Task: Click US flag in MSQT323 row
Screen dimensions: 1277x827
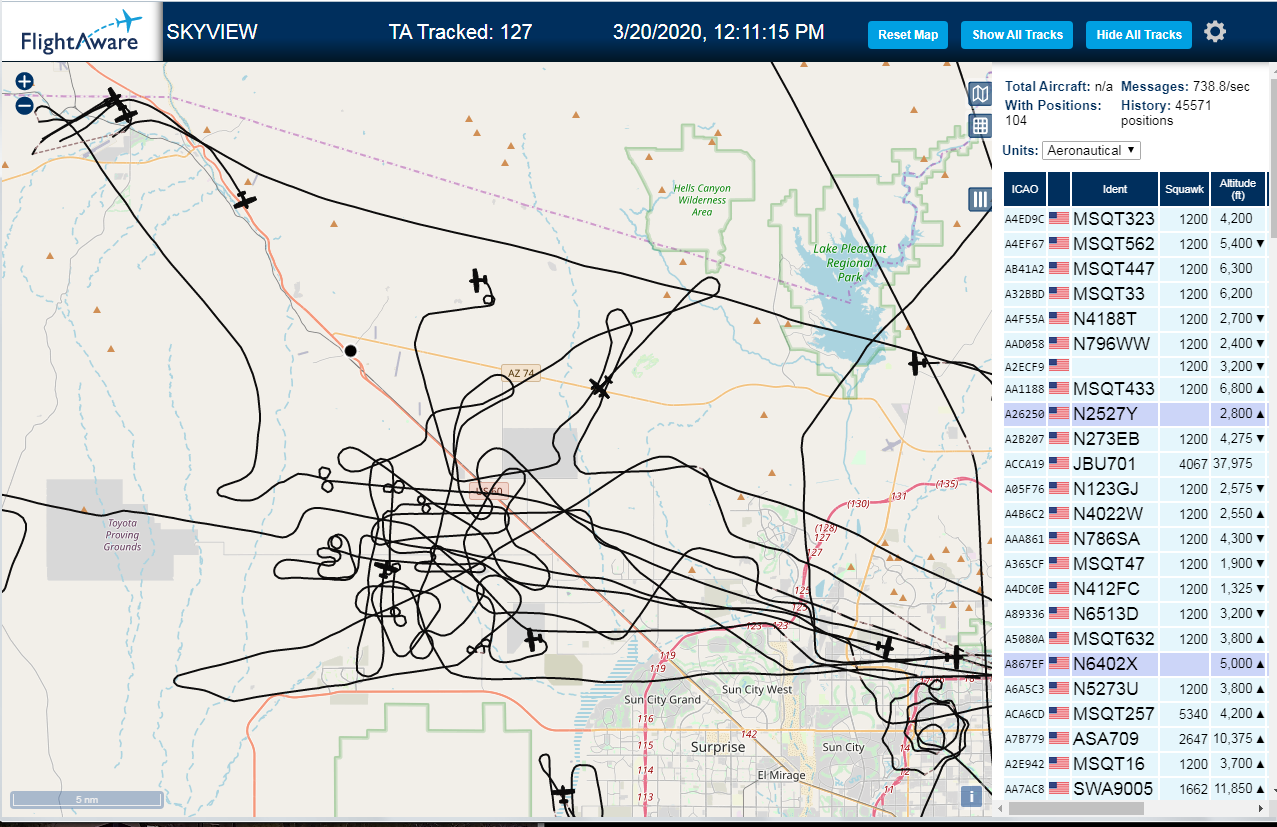Action: click(1058, 219)
